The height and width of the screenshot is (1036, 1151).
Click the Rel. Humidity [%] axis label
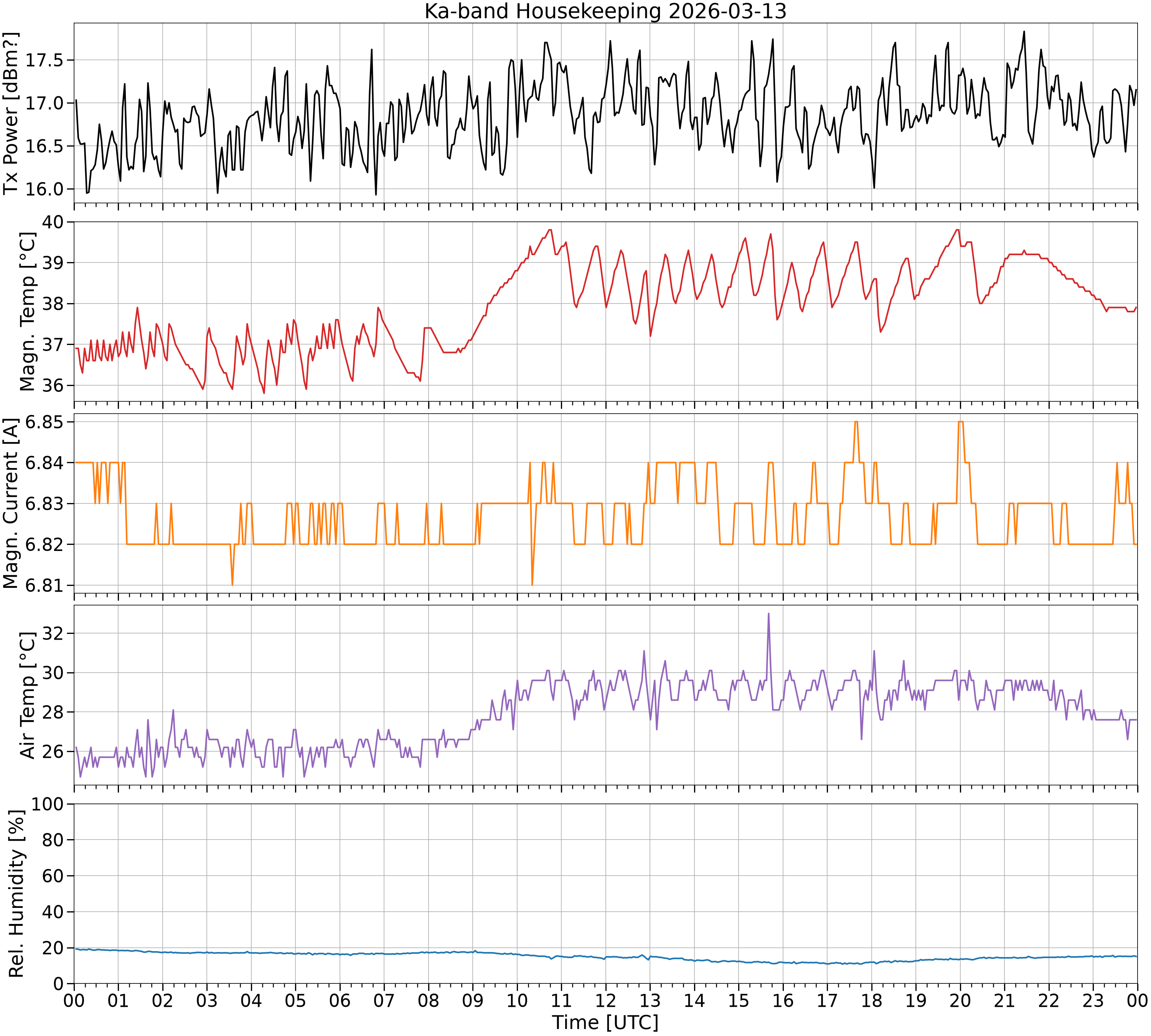(17, 894)
